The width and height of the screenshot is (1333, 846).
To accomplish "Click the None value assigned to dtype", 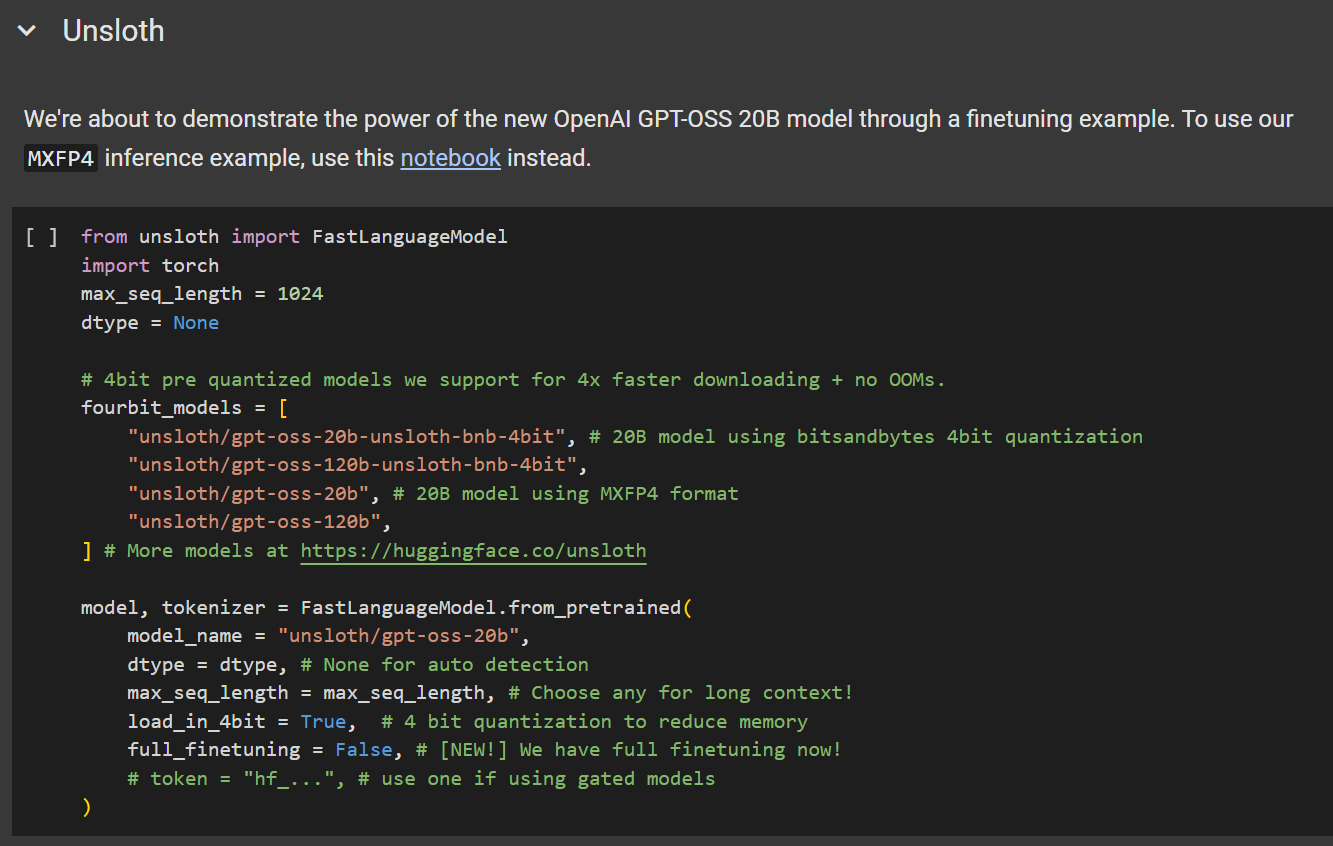I will [x=196, y=323].
